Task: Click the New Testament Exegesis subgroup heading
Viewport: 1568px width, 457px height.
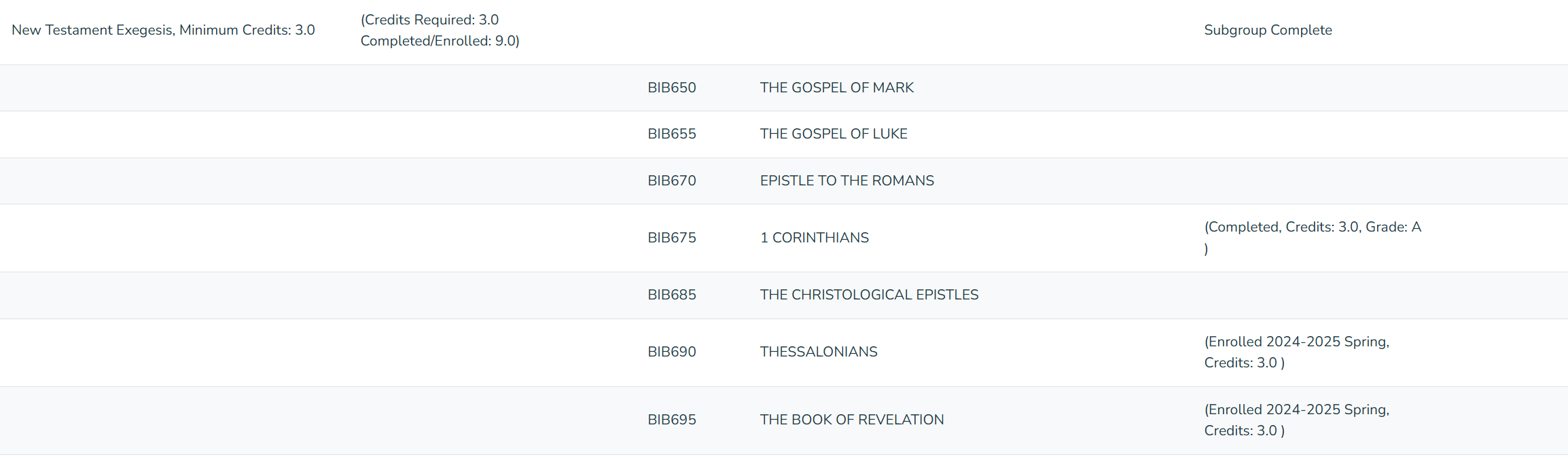Action: (163, 30)
